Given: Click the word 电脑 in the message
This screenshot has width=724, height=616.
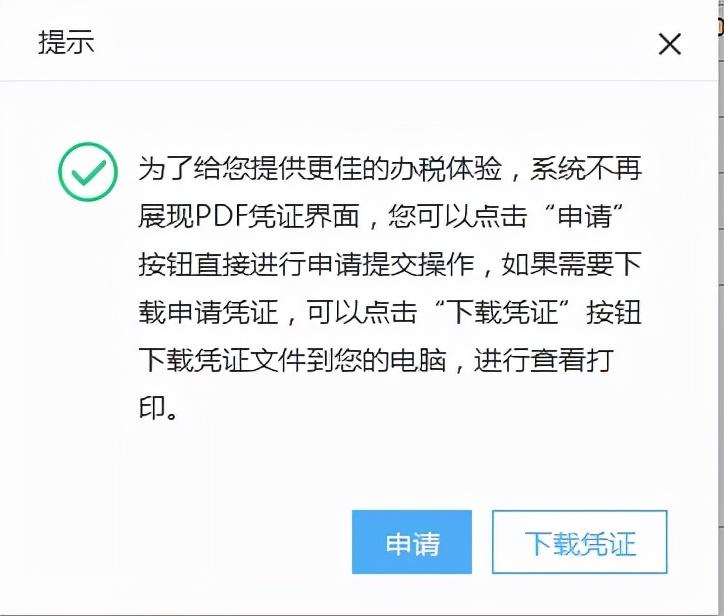Looking at the screenshot, I should coord(418,360).
